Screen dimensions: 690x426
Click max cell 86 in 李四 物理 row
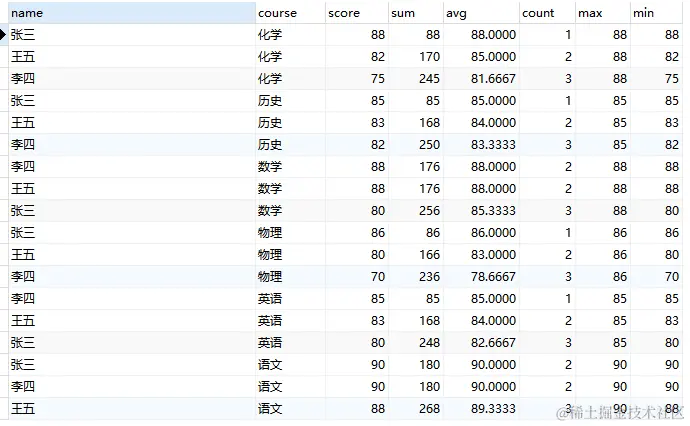click(x=602, y=277)
